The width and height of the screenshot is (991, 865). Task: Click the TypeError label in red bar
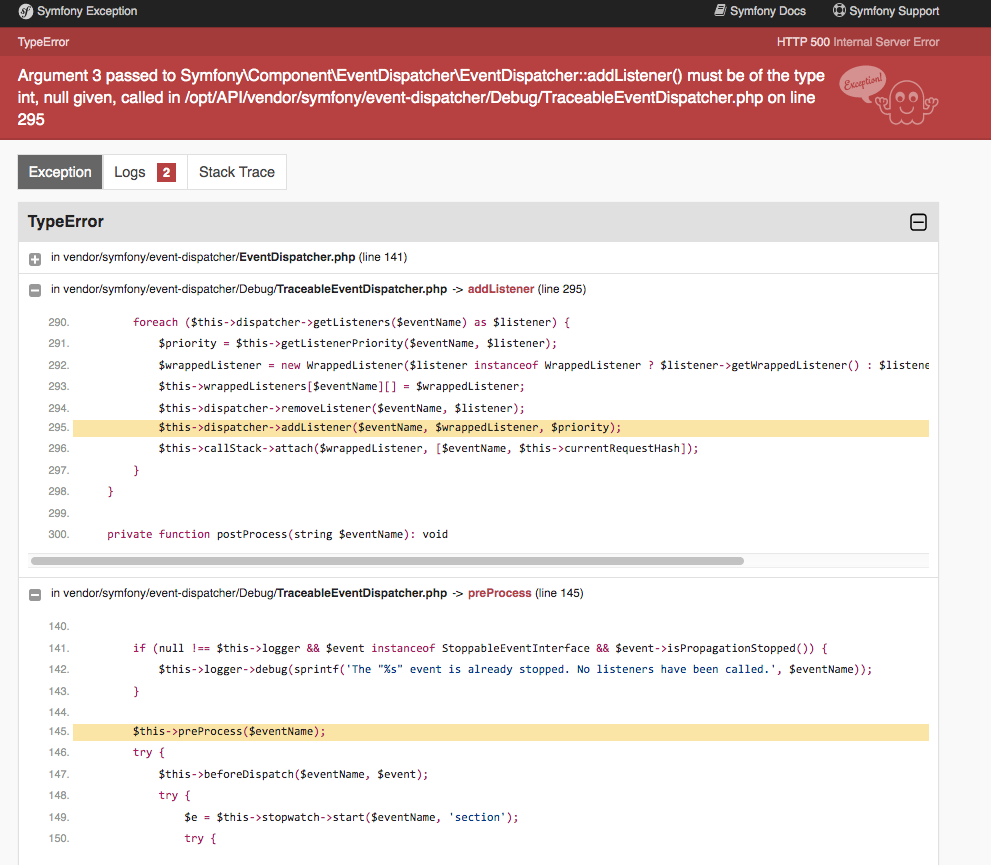(43, 42)
